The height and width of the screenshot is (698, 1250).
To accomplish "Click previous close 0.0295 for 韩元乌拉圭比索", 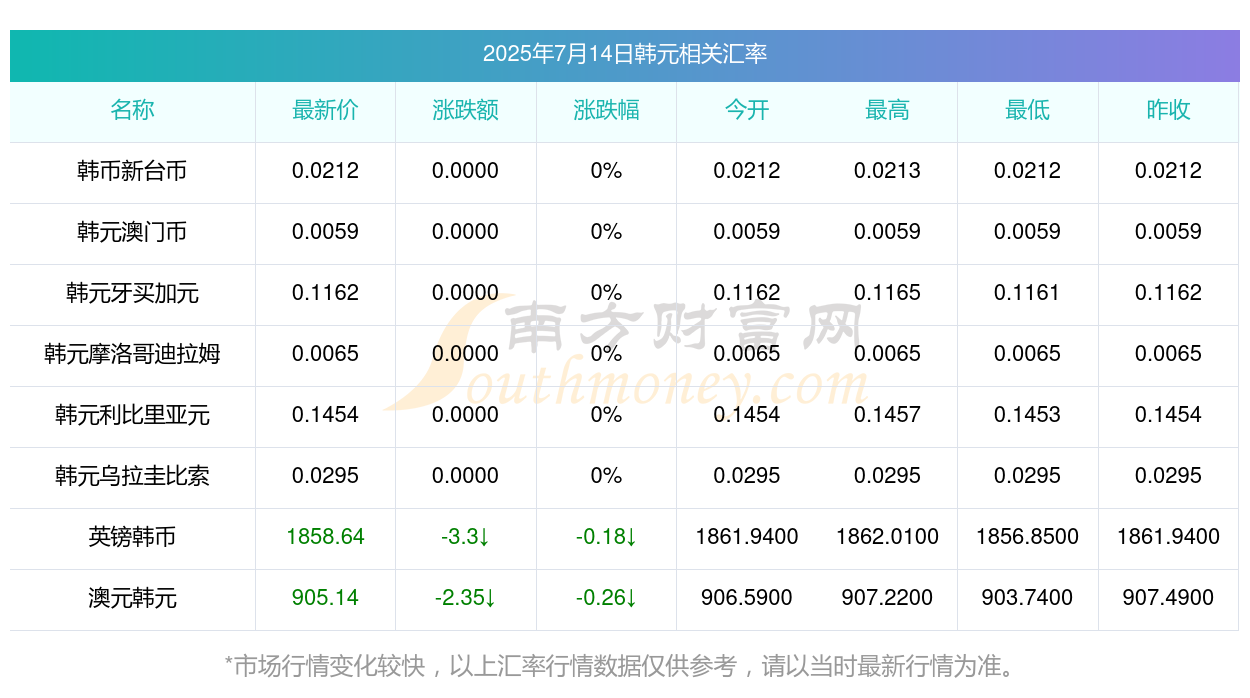I will tap(1168, 476).
